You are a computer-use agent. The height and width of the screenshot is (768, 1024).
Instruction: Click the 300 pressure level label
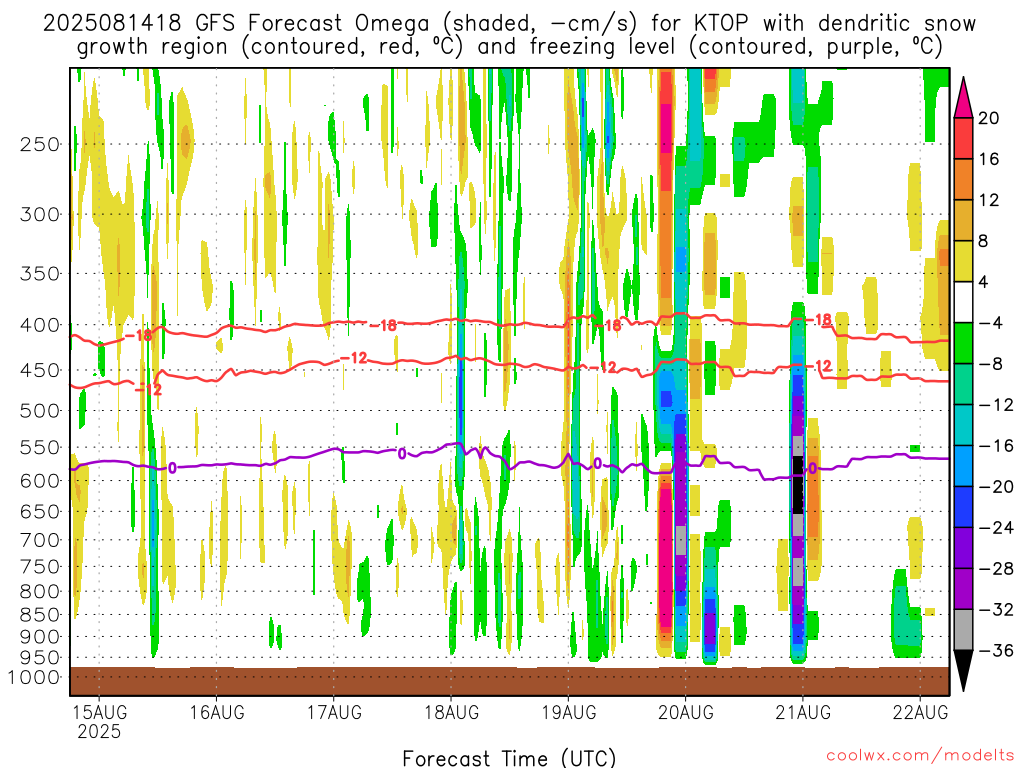(x=40, y=214)
